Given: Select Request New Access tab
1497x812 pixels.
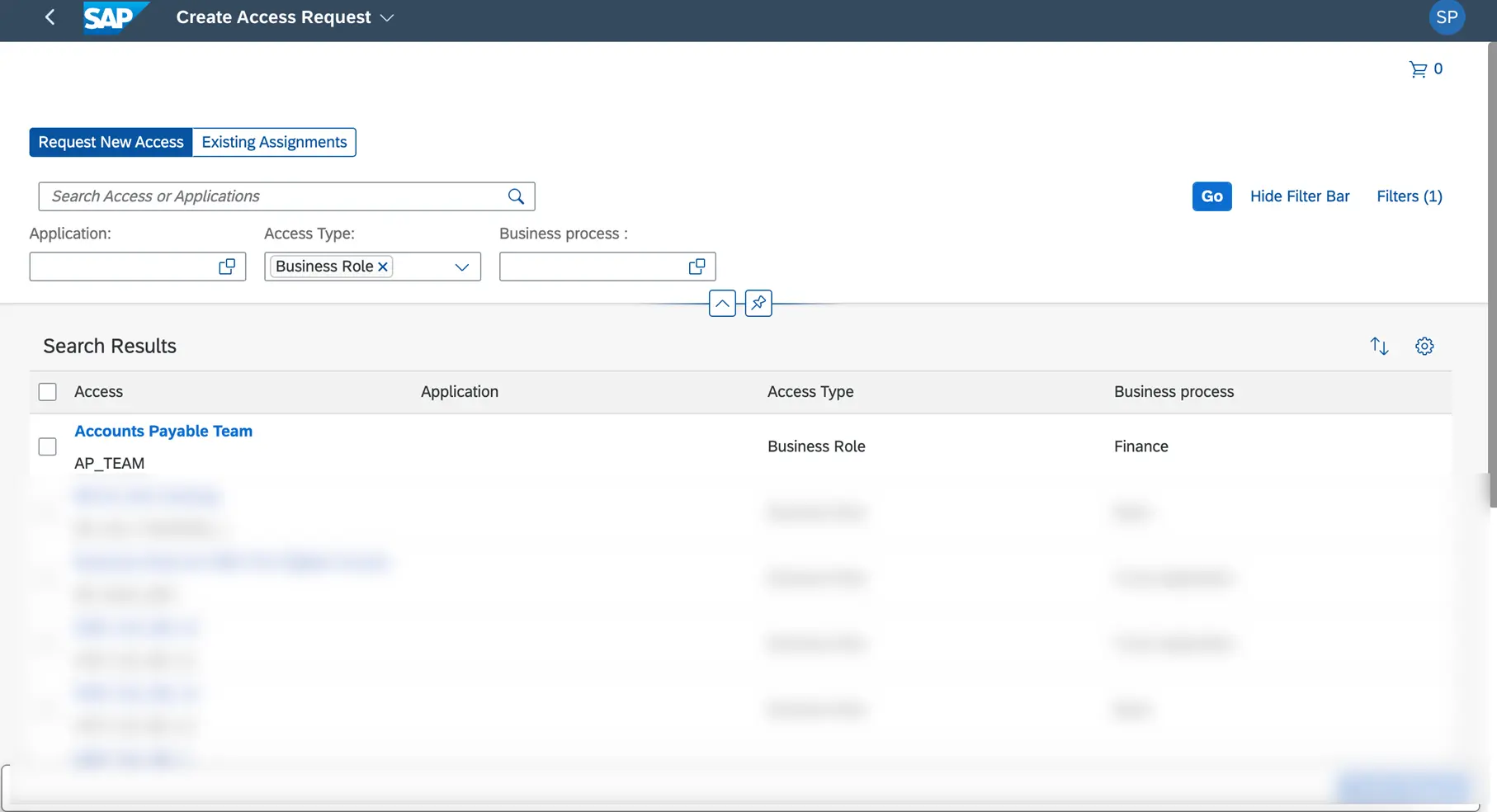Looking at the screenshot, I should (x=111, y=142).
